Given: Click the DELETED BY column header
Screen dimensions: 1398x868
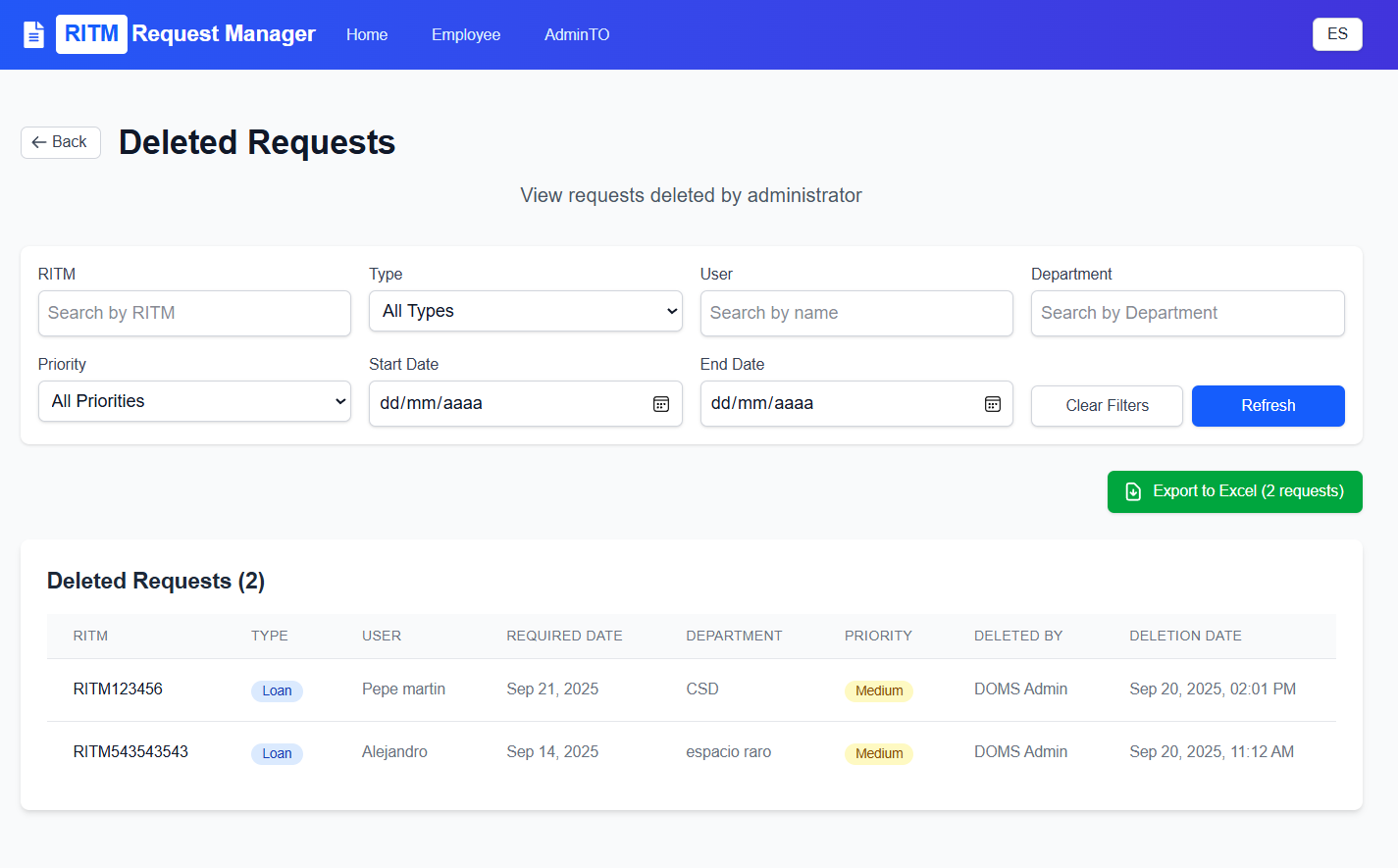Looking at the screenshot, I should [1018, 636].
